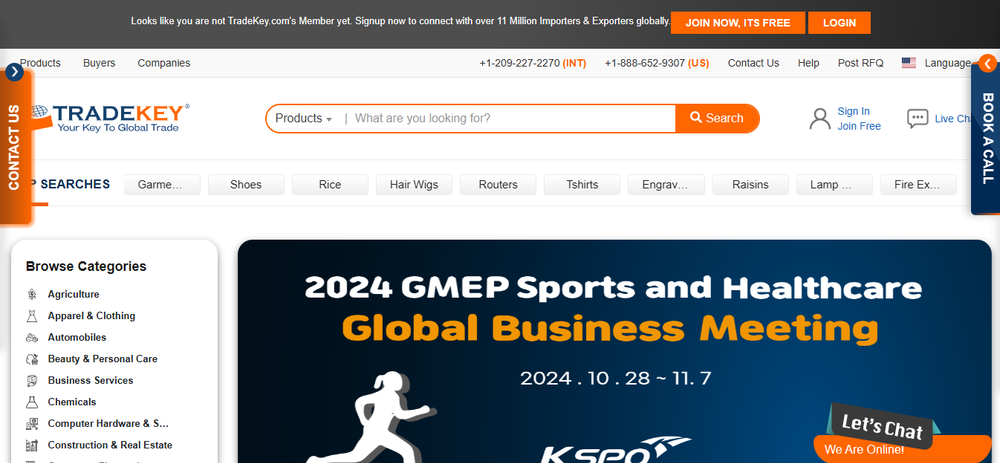Open the Chemicals category

pos(72,402)
